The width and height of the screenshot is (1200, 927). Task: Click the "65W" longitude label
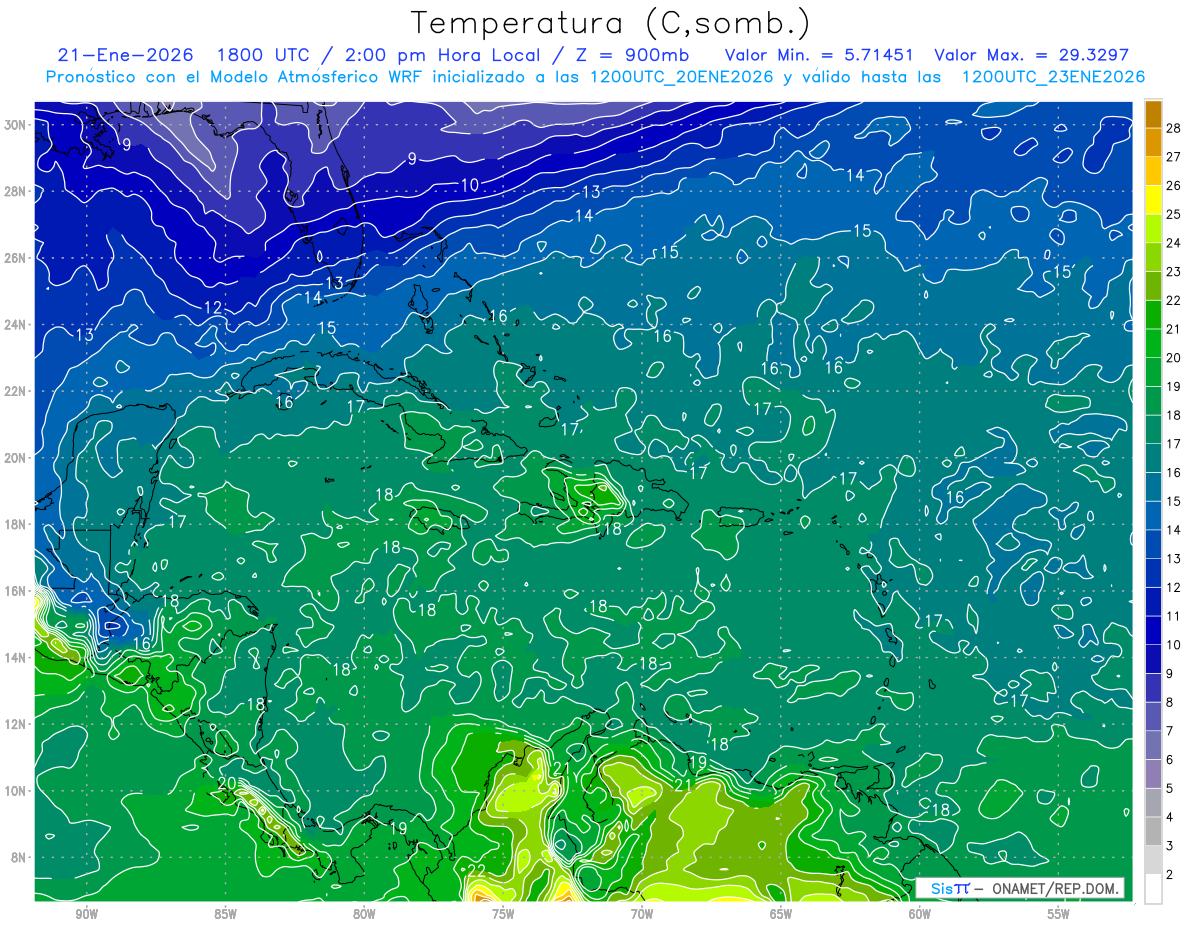coord(781,914)
